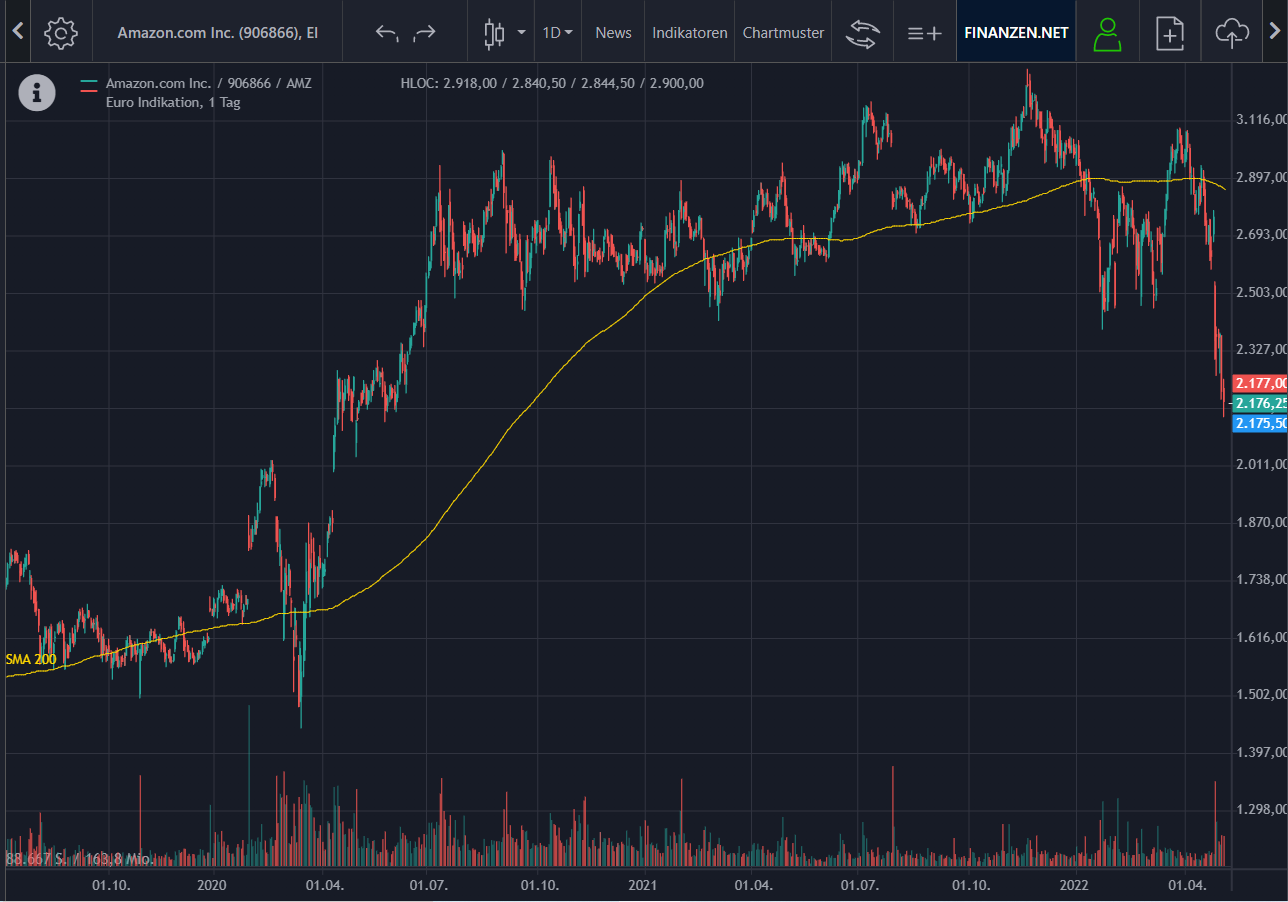
Task: Click the 2.011,00 price axis label
Action: tap(1260, 465)
